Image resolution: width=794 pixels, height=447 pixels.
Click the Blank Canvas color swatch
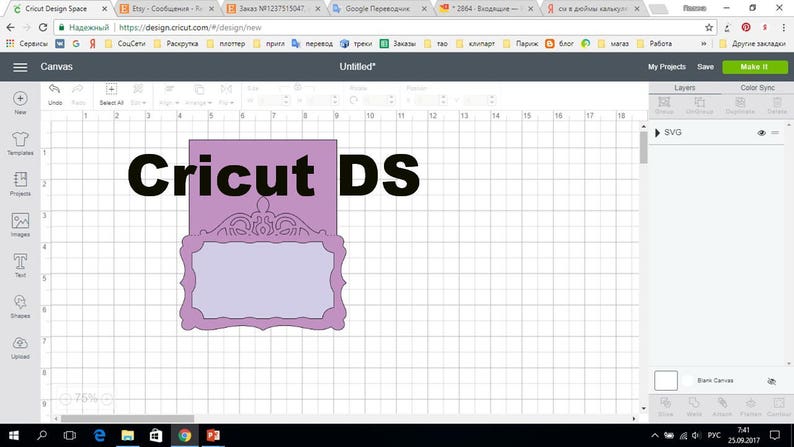pos(665,381)
